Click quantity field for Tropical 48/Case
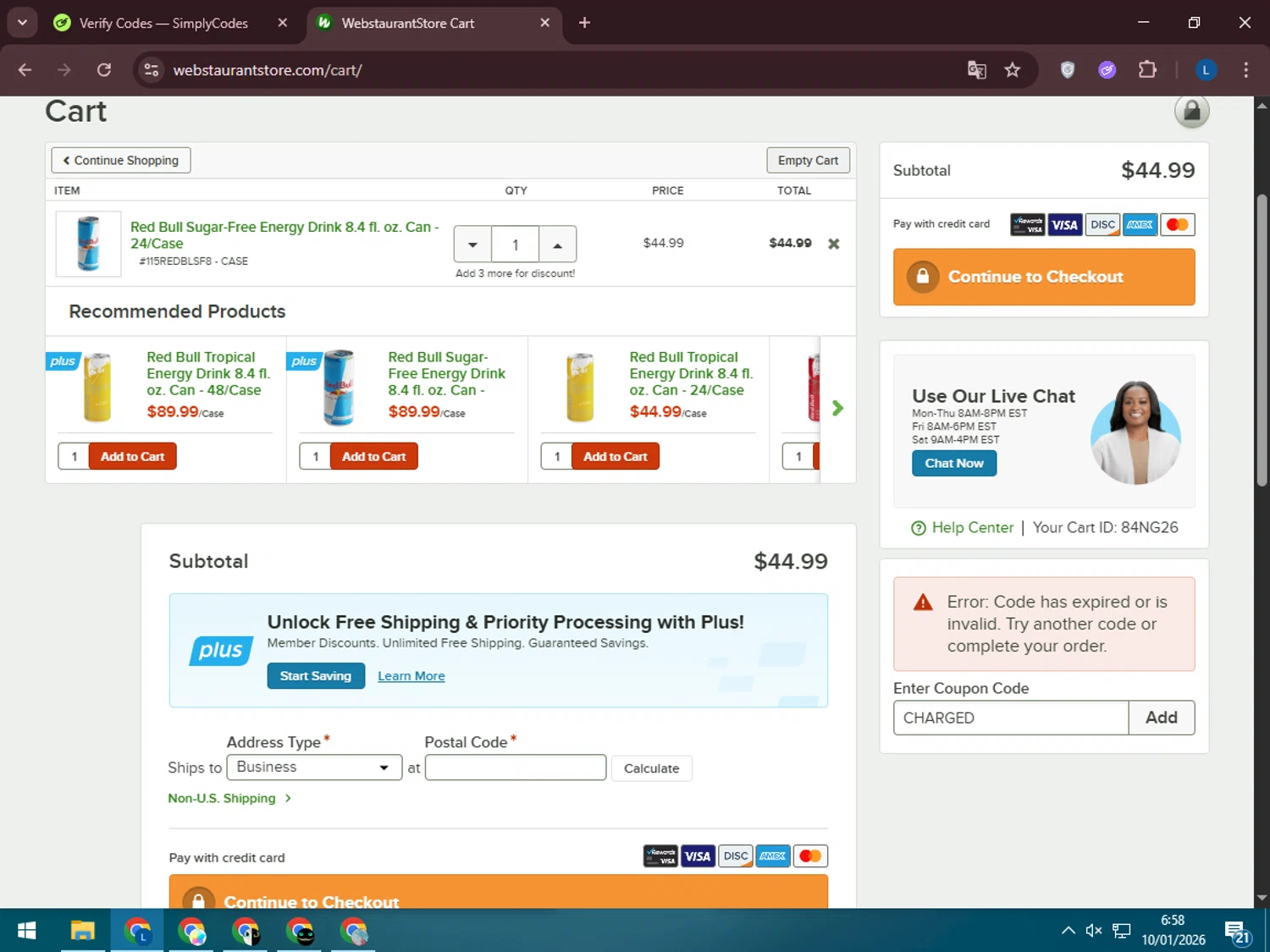Viewport: 1270px width, 952px height. tap(74, 456)
